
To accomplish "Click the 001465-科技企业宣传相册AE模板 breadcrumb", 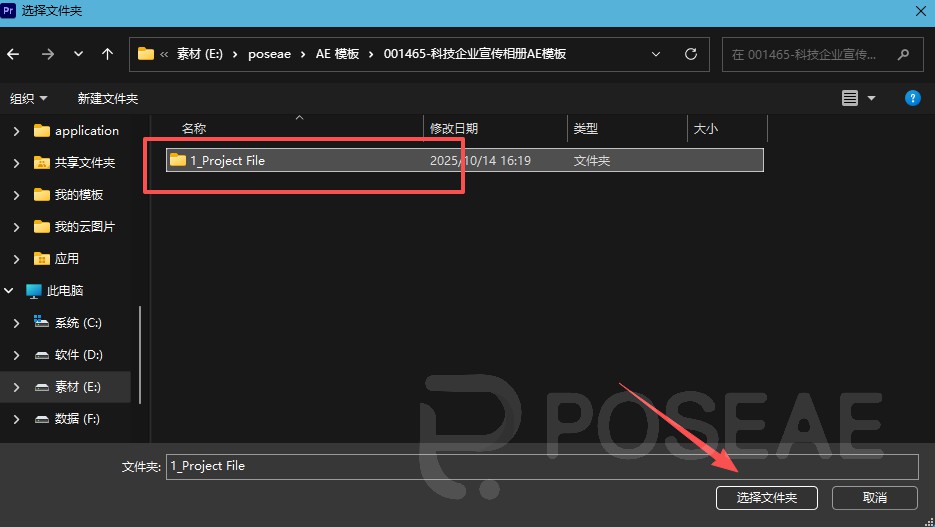I will point(475,54).
